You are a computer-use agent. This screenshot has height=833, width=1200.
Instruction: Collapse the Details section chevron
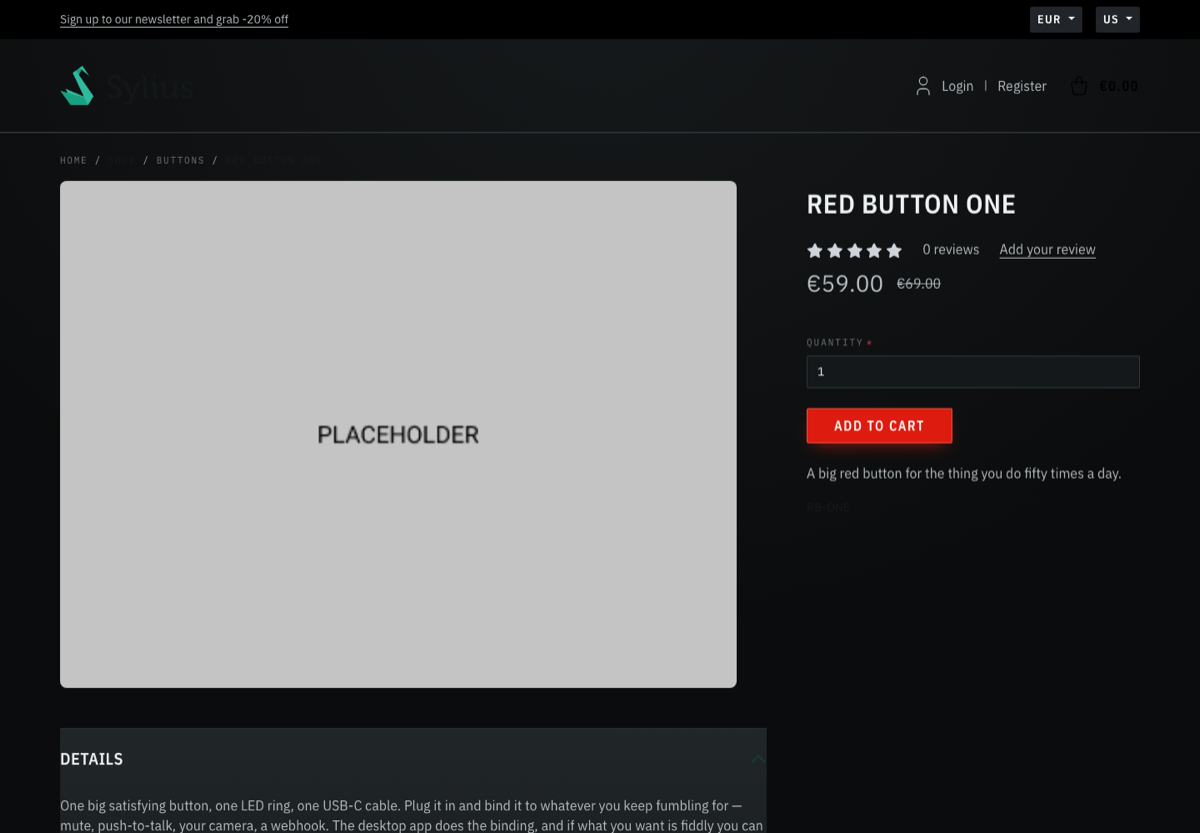(758, 759)
